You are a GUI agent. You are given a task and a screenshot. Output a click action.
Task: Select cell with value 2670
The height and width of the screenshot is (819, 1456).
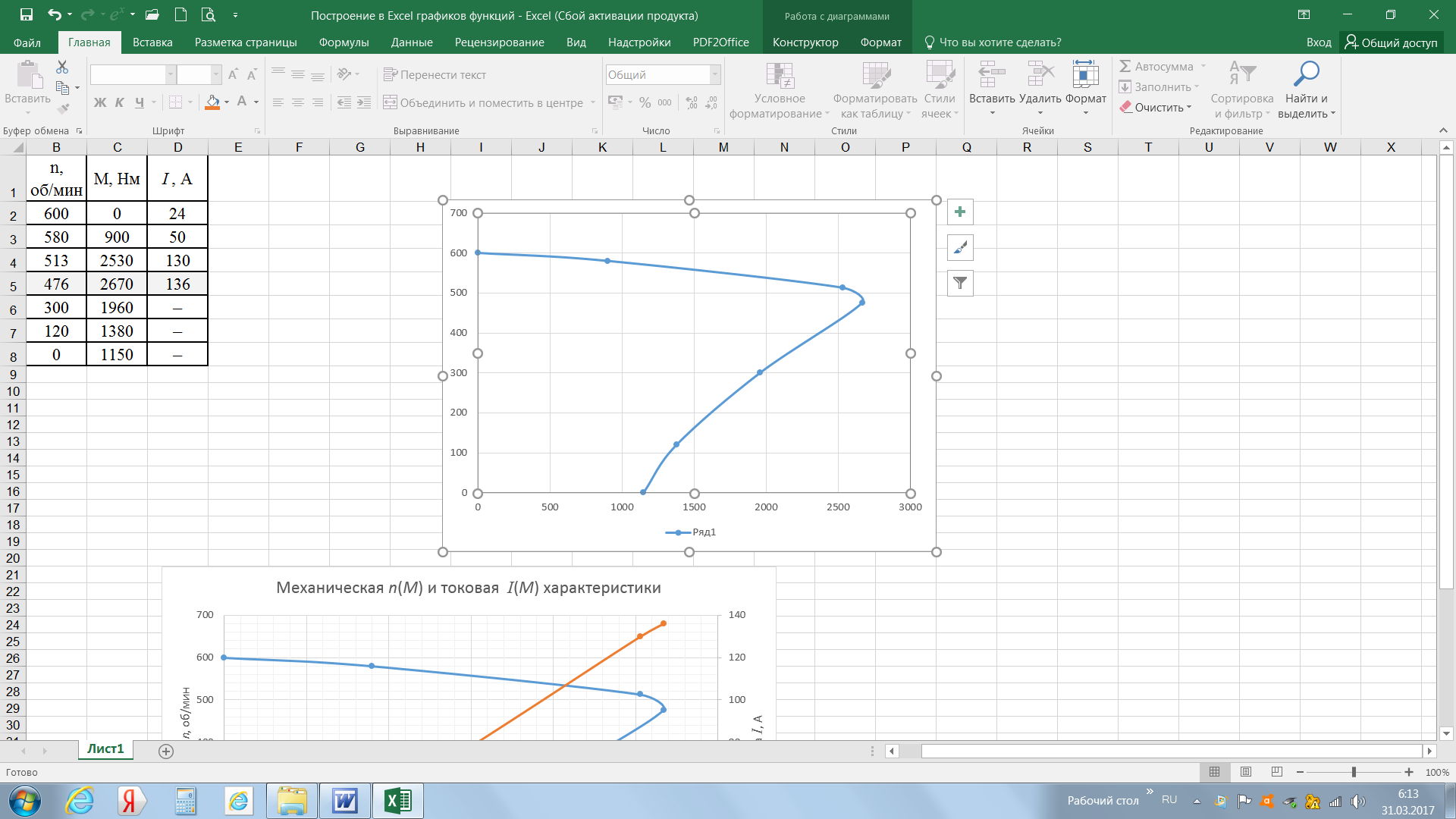click(117, 284)
